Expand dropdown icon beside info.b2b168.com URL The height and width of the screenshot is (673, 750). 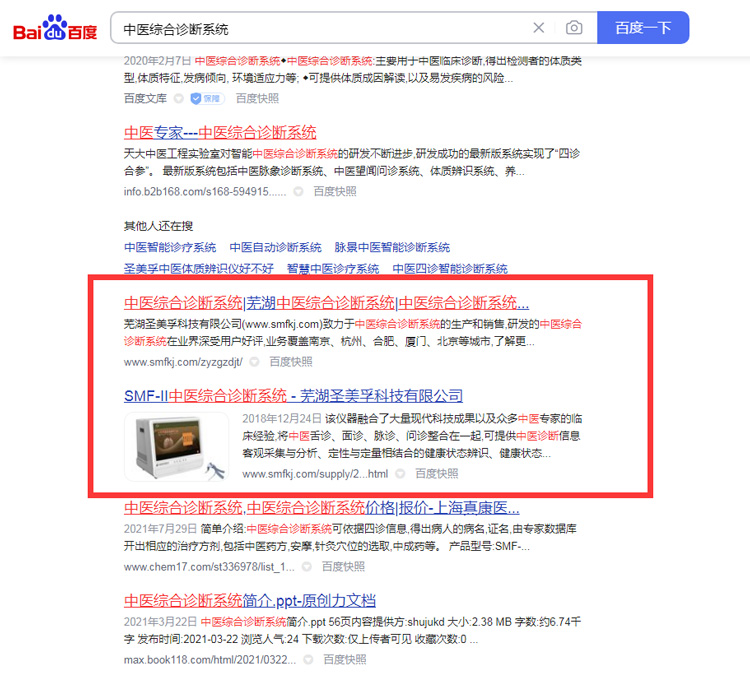point(298,192)
